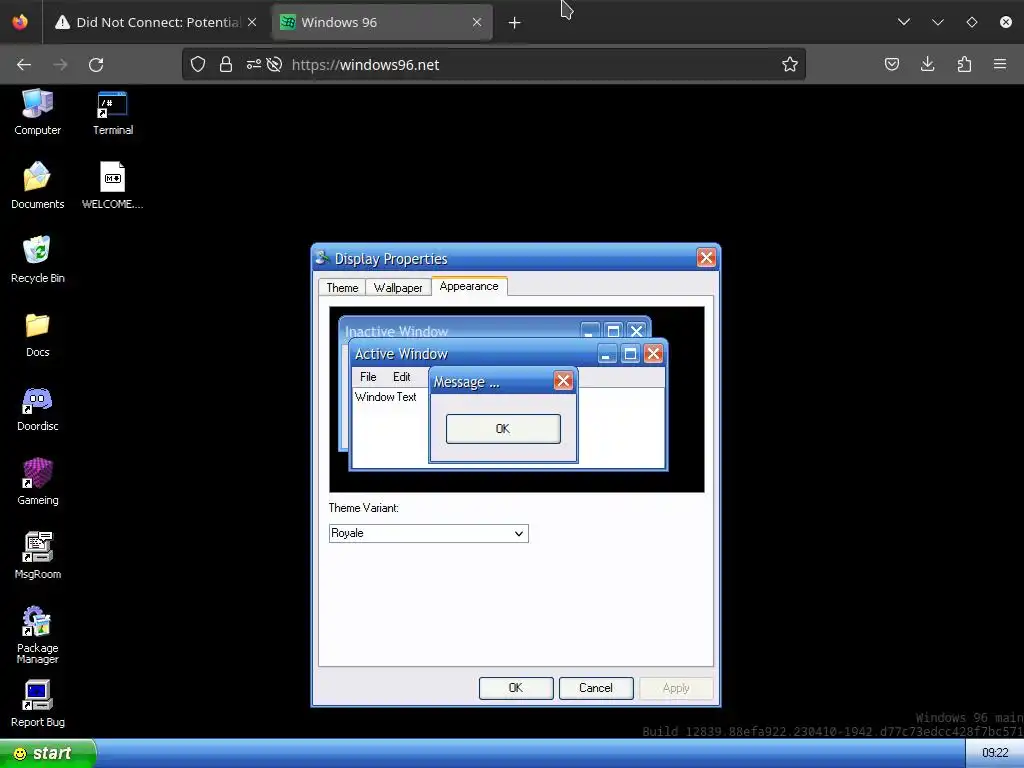Click OK in the preview Message box

(503, 428)
